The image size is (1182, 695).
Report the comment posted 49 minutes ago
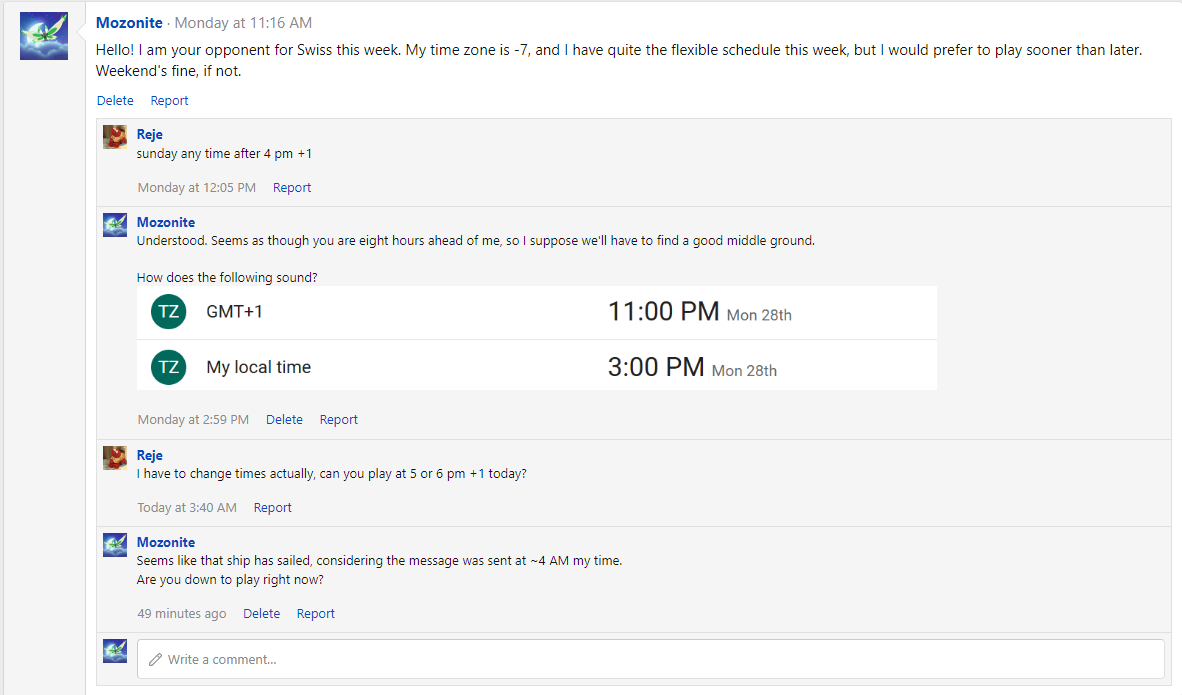(315, 614)
